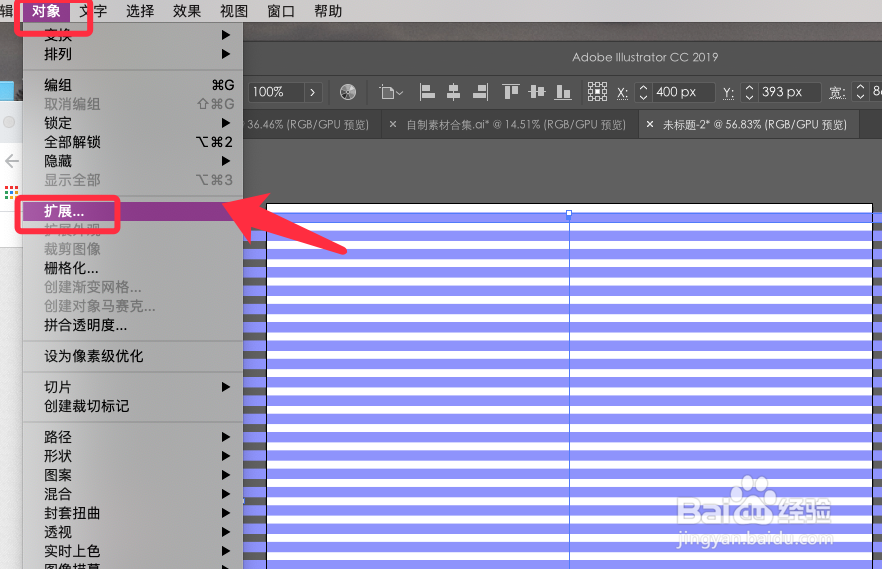Click vertical align bottom icon
This screenshot has width=882, height=569.
[x=563, y=92]
